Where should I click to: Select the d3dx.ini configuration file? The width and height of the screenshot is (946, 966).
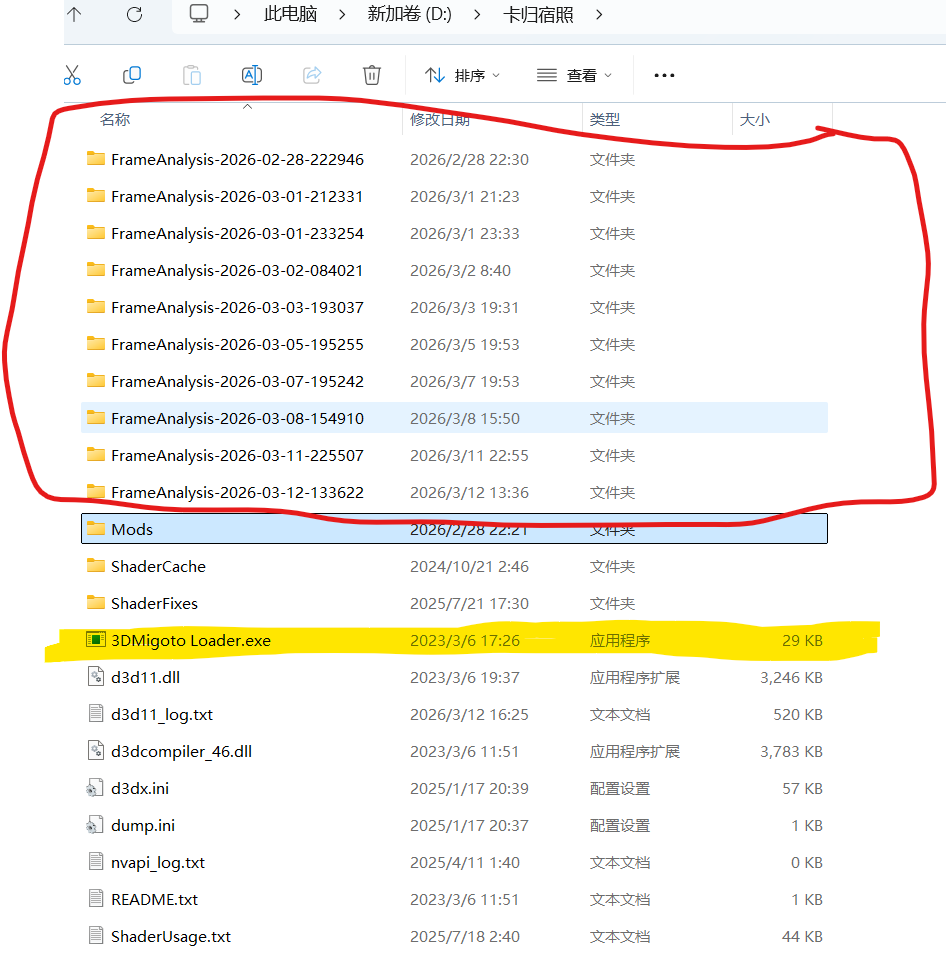pos(139,788)
